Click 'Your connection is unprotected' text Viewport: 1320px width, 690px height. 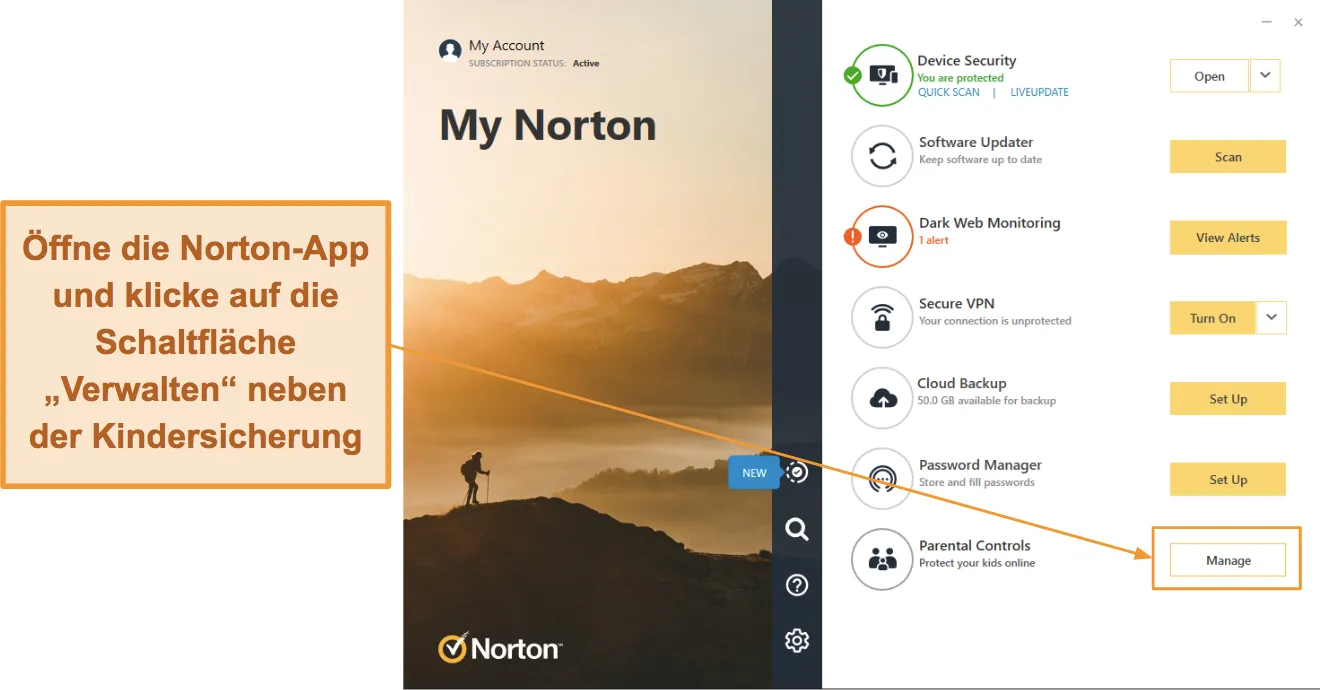pyautogui.click(x=995, y=321)
